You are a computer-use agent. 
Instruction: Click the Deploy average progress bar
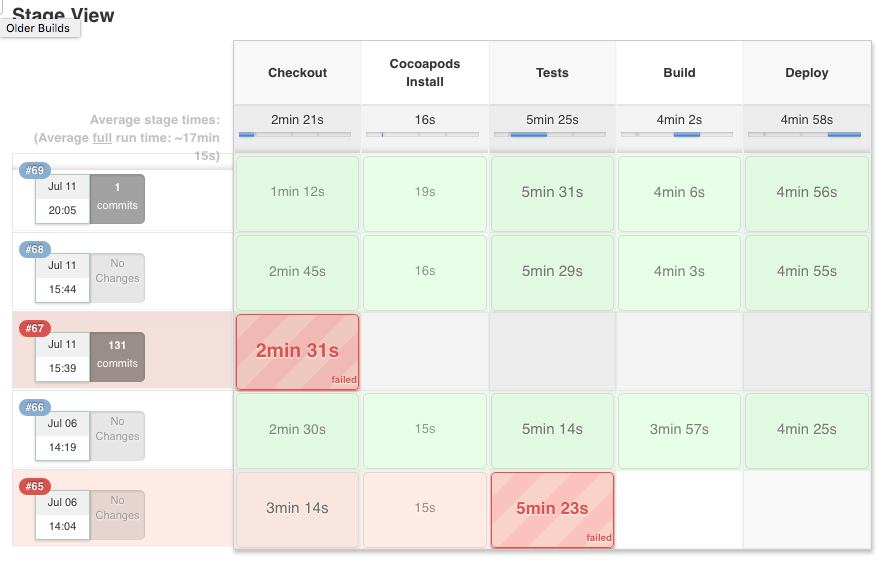tap(804, 134)
